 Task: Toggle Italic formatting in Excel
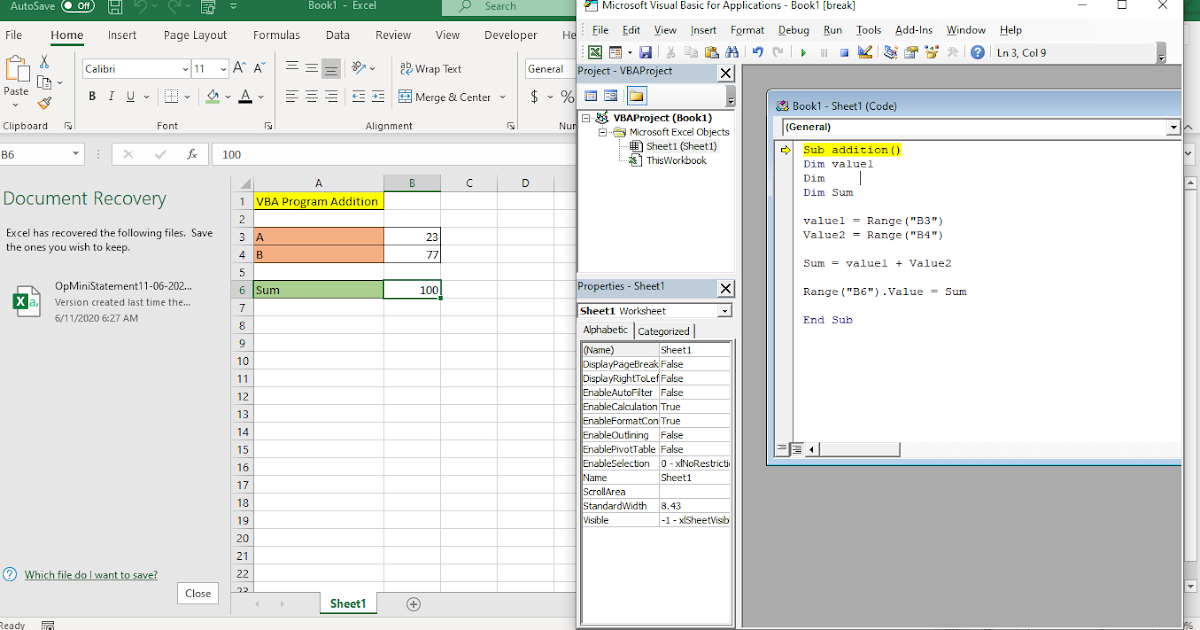(x=111, y=97)
